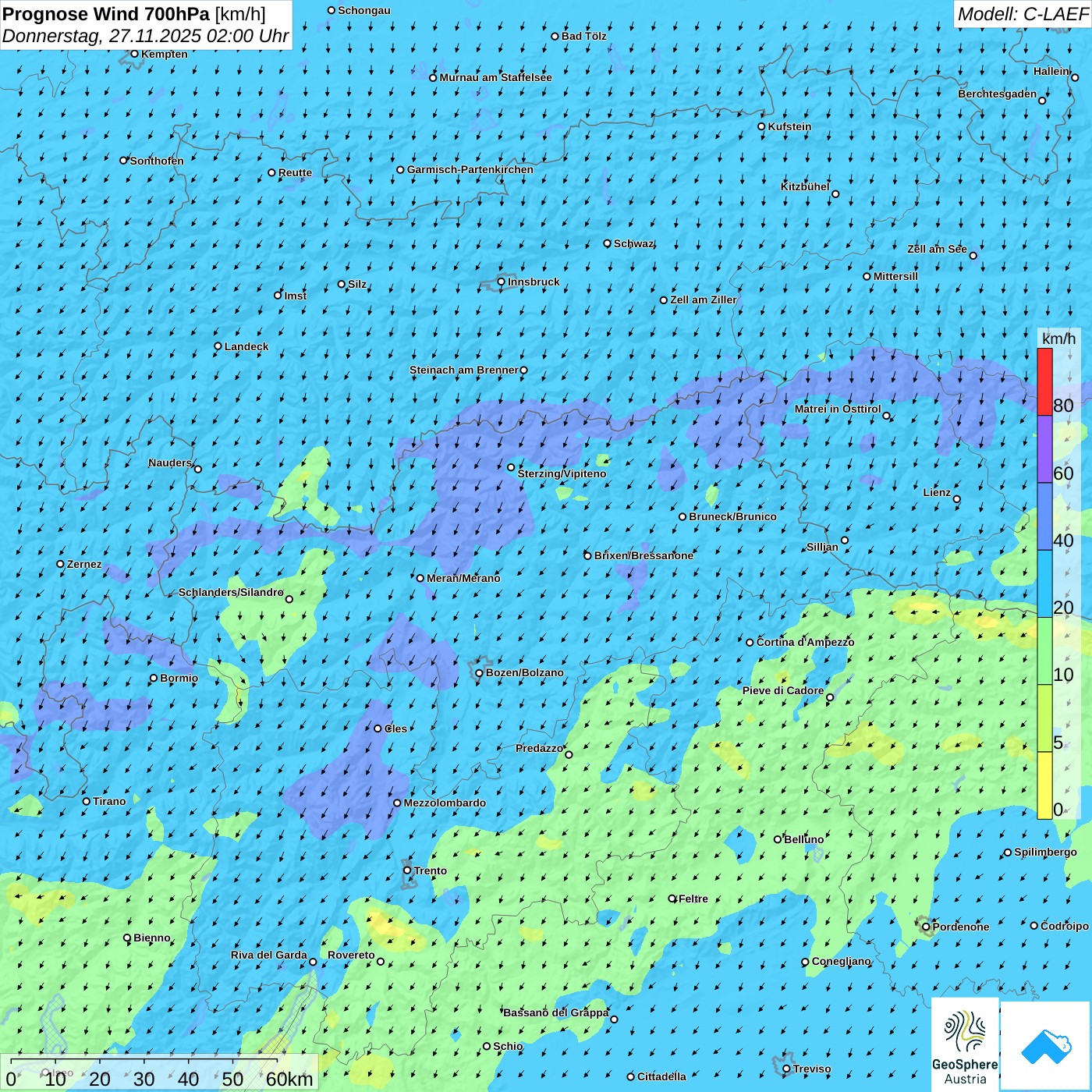1092x1092 pixels.
Task: Click the "km/h" legend unit label
Action: coord(1058,339)
